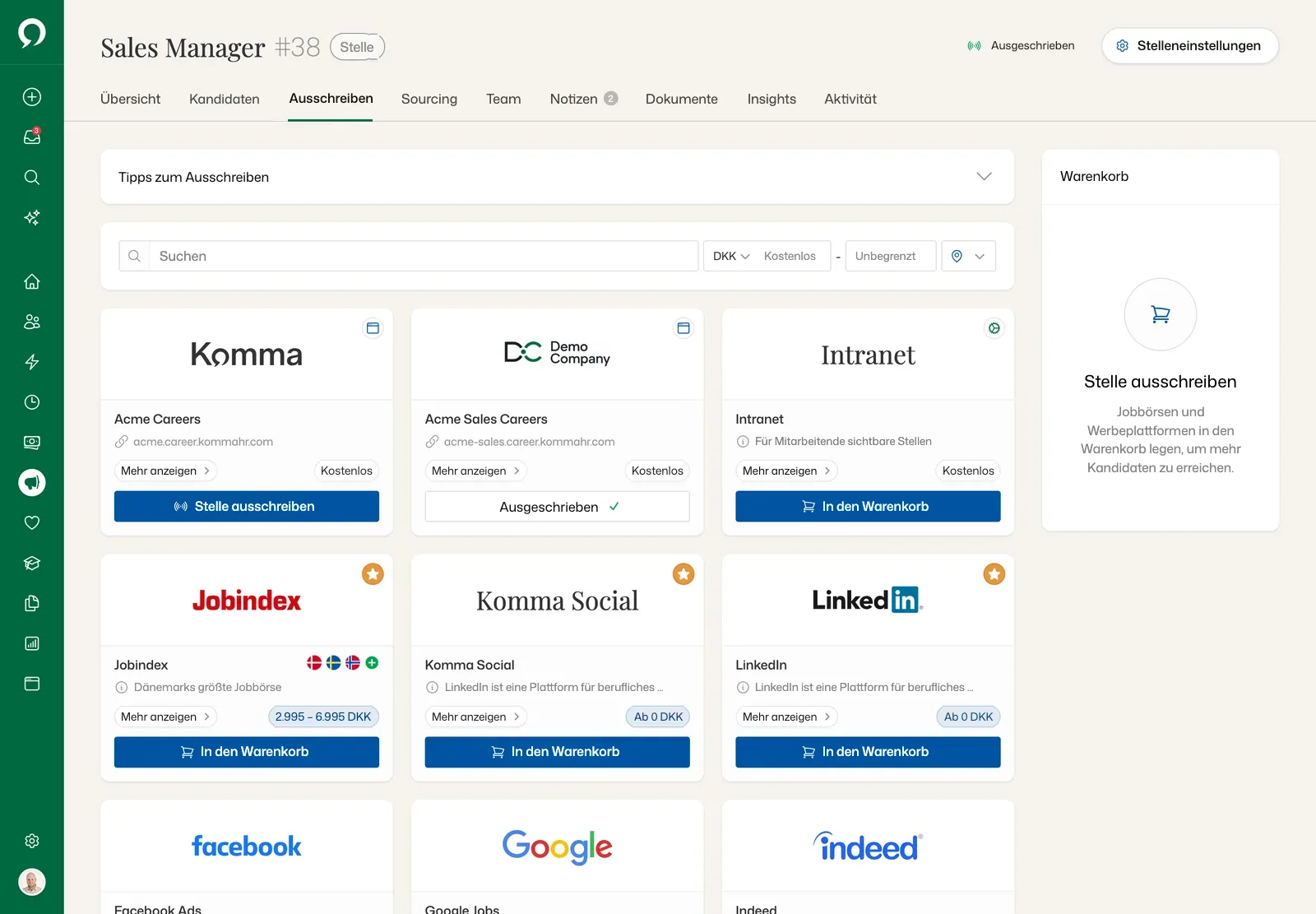This screenshot has width=1316, height=914.
Task: Click the graduation cap icon in sidebar
Action: (x=32, y=563)
